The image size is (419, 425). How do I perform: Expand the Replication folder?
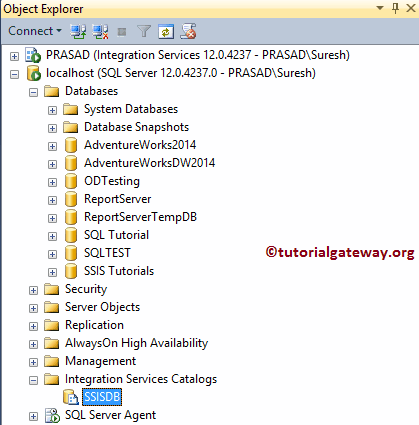(33, 326)
